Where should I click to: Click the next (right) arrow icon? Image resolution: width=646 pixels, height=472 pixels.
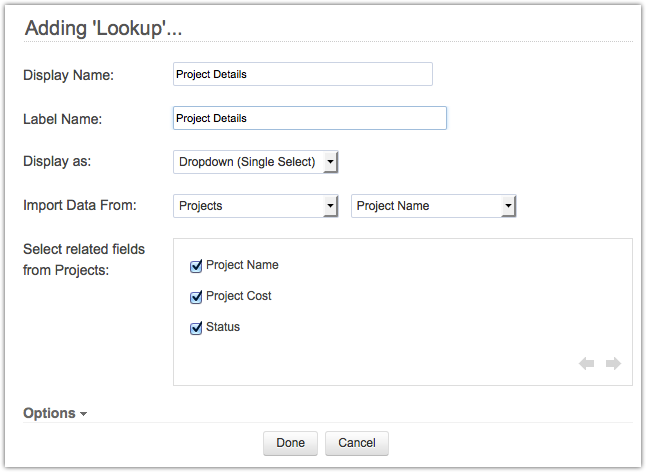point(613,364)
